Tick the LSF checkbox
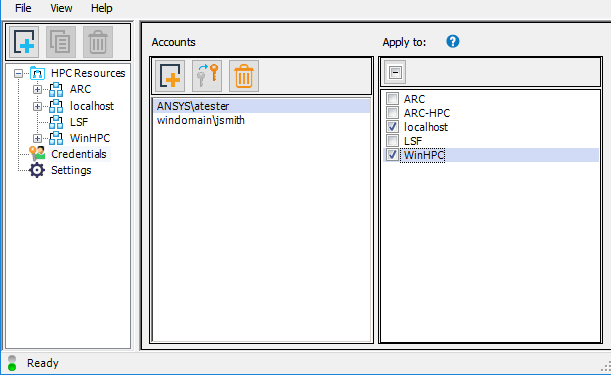The image size is (611, 375). coord(392,141)
